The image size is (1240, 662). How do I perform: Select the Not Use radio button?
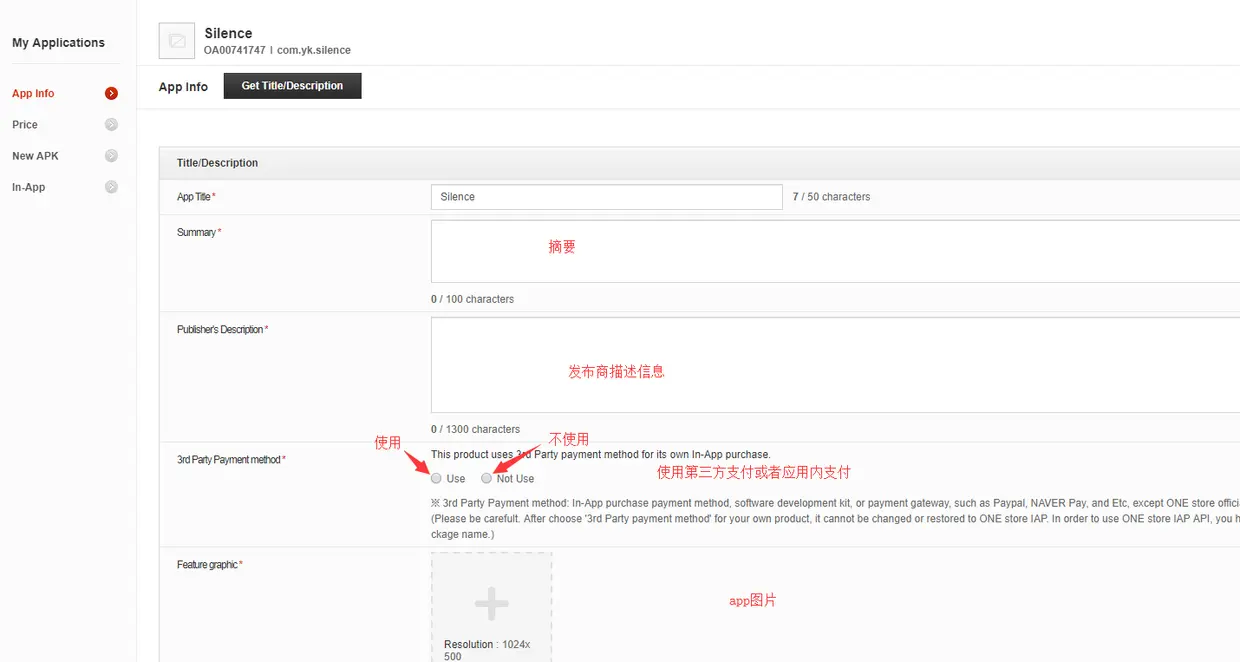coord(487,478)
